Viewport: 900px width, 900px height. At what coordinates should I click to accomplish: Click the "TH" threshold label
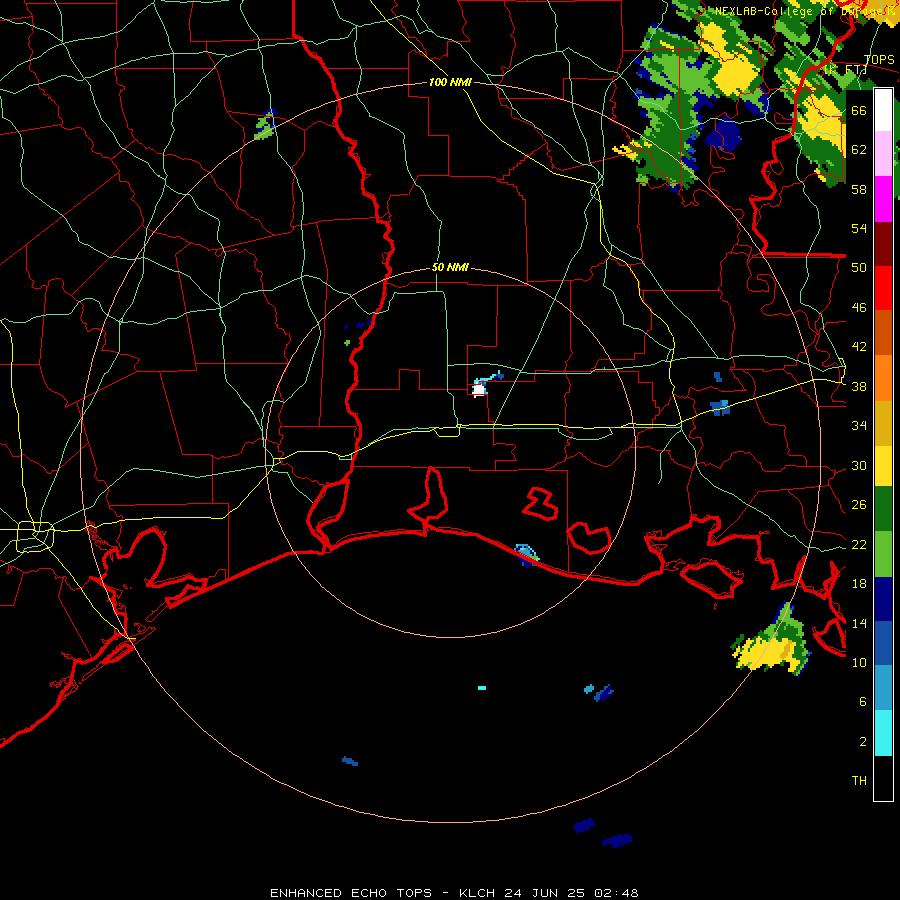(859, 781)
